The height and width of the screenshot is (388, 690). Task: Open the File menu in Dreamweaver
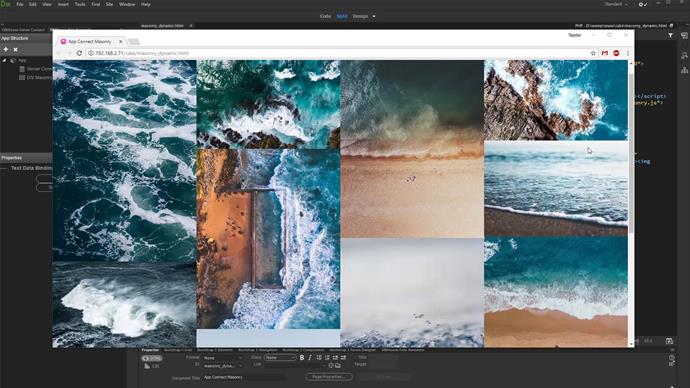click(x=20, y=4)
